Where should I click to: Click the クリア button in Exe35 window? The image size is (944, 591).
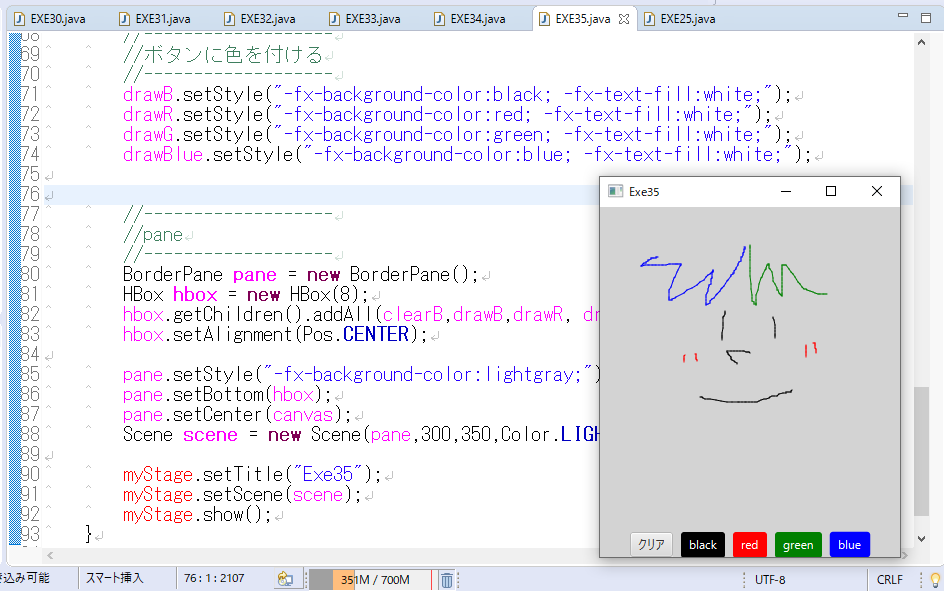click(651, 545)
